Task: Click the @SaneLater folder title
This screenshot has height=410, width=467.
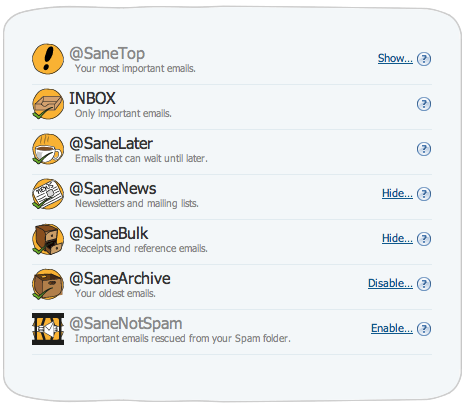Action: point(111,144)
